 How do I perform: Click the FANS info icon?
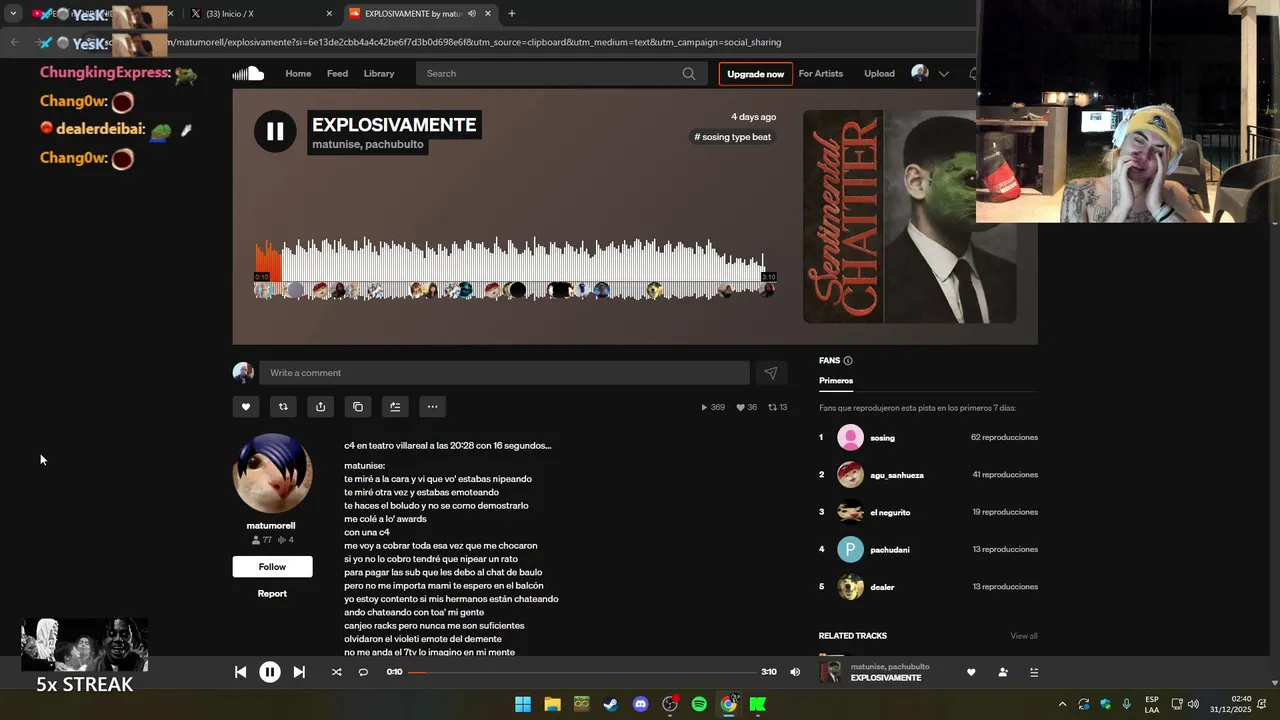(848, 361)
